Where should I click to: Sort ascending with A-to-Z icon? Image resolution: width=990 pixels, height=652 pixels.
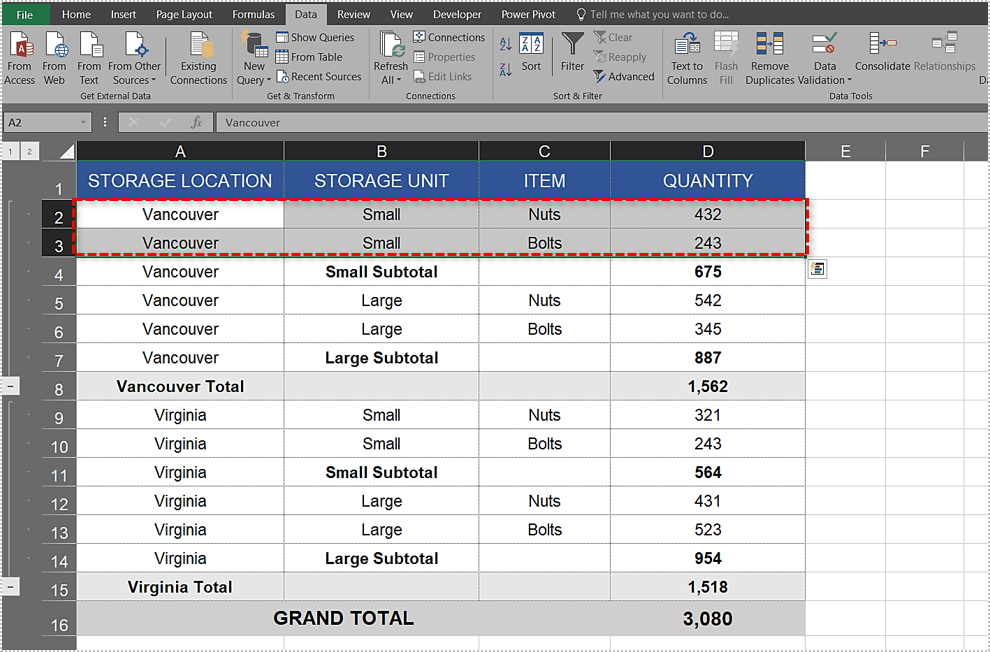(x=505, y=45)
